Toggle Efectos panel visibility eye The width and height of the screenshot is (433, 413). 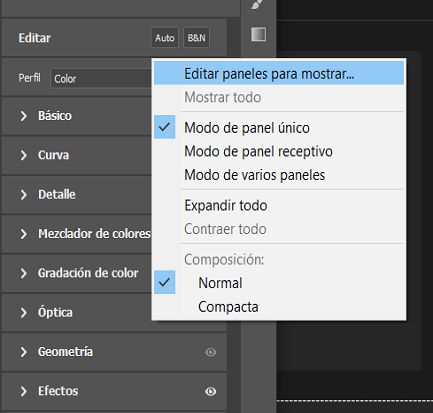(210, 391)
